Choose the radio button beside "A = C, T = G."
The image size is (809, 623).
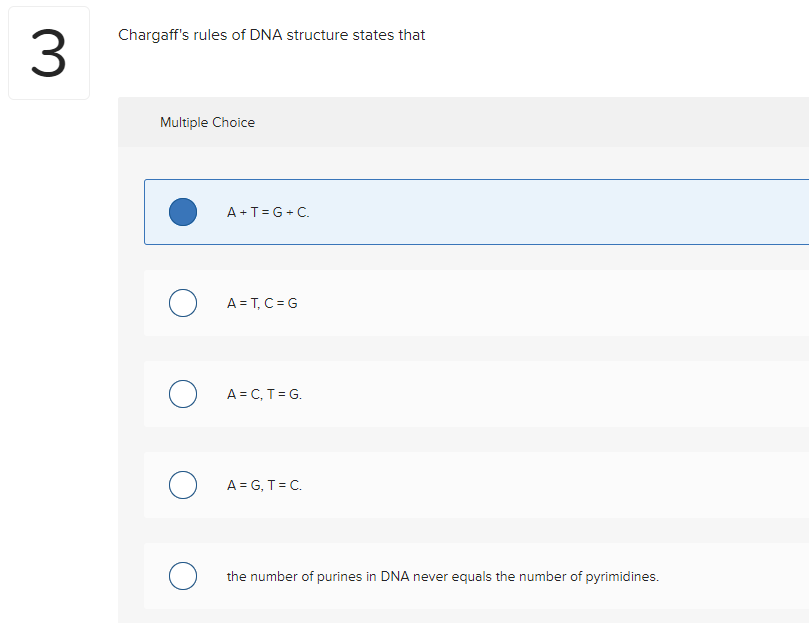coord(182,394)
